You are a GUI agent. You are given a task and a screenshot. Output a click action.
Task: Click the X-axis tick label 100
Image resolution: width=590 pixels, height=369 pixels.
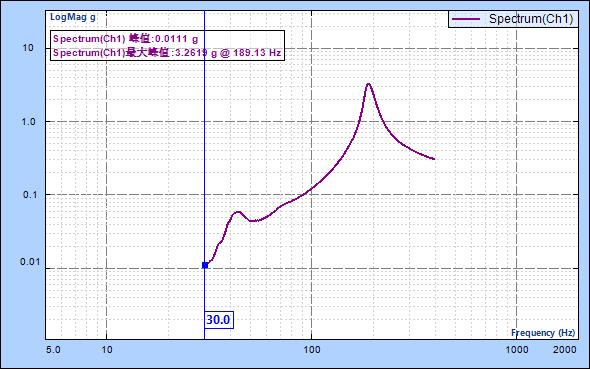pos(312,350)
